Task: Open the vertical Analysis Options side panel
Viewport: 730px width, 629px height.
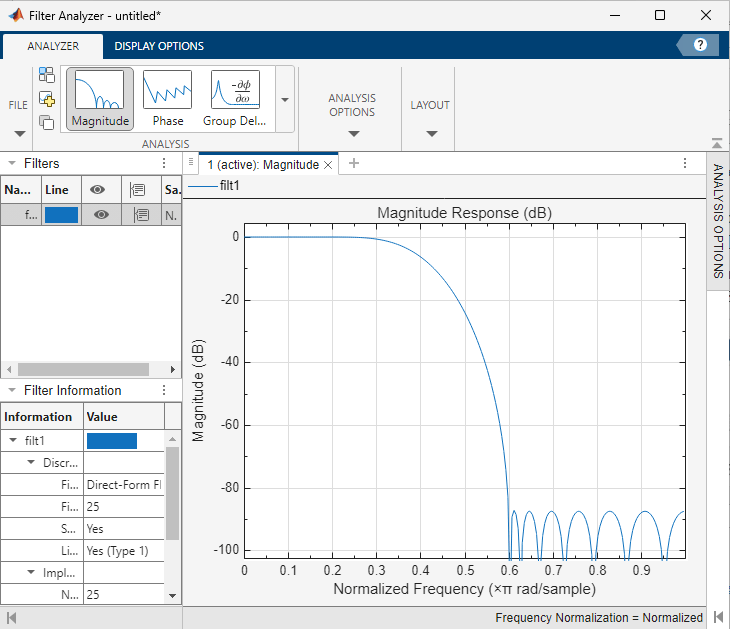Action: pyautogui.click(x=718, y=220)
